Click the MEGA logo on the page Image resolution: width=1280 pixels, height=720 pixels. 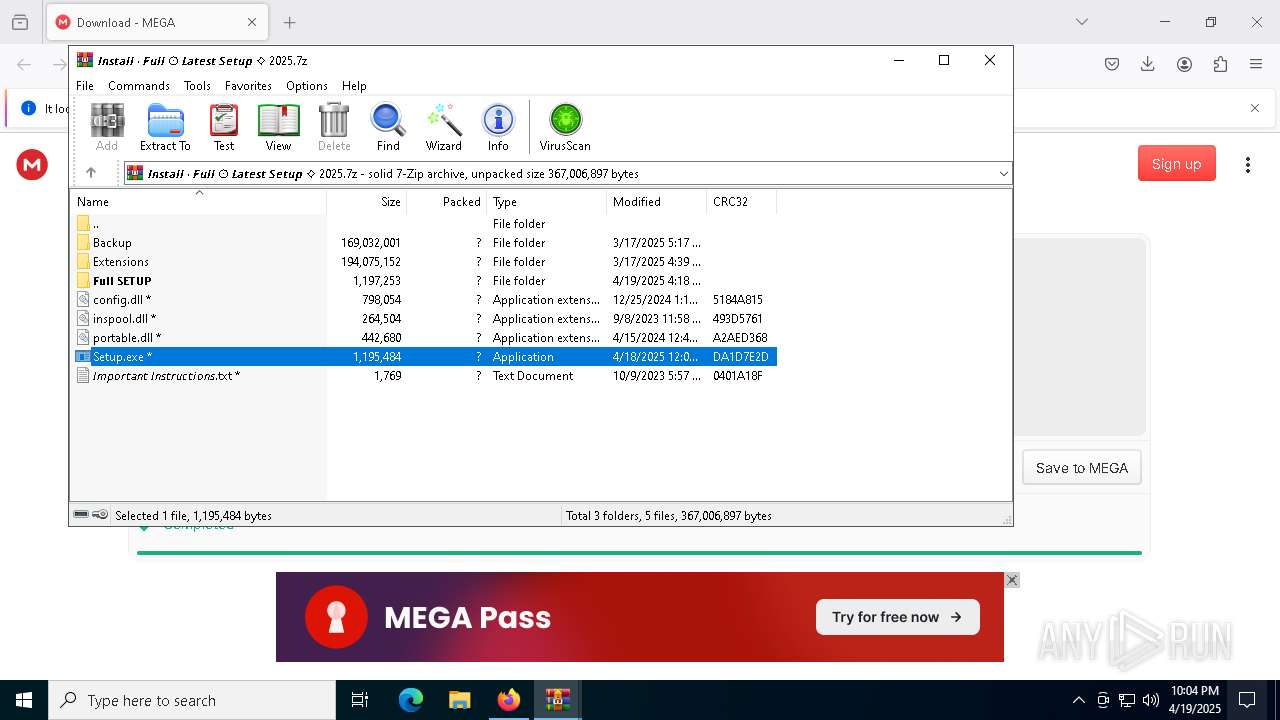click(x=32, y=165)
